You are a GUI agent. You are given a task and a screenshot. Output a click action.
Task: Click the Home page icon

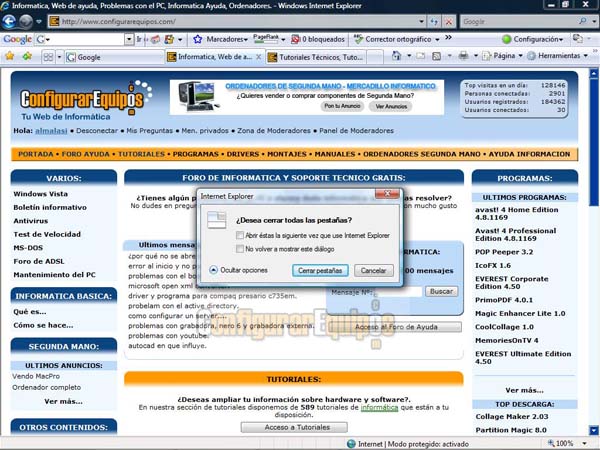pos(396,56)
